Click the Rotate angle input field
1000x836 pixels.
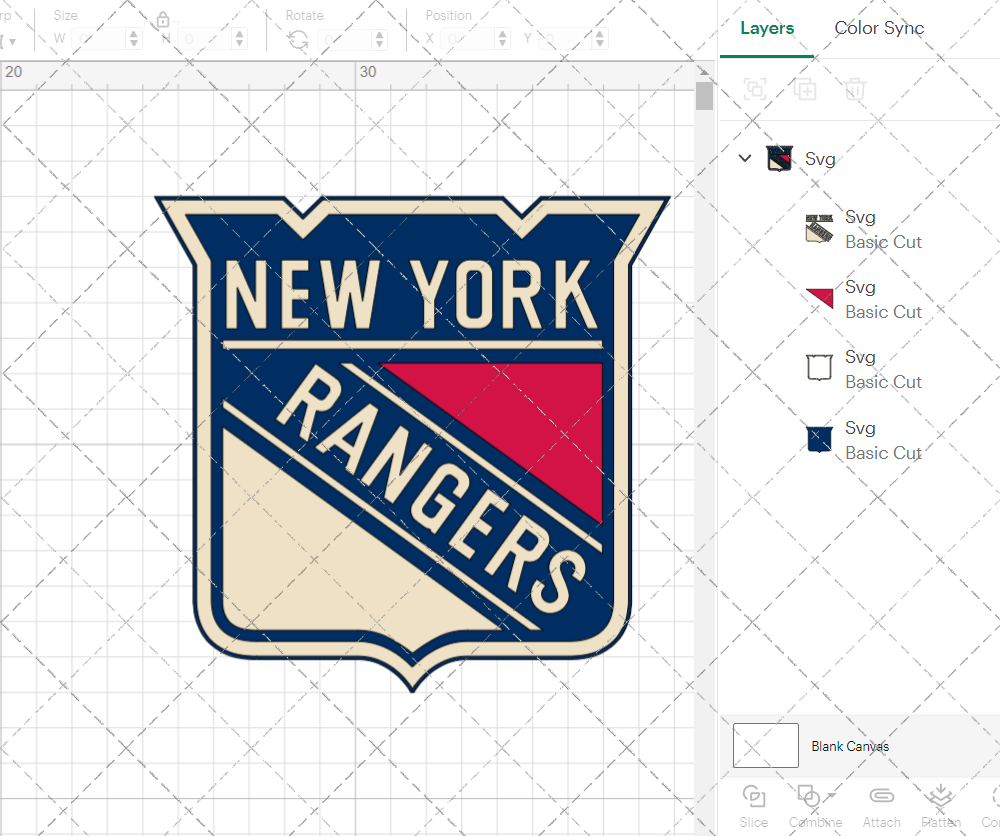pyautogui.click(x=345, y=39)
